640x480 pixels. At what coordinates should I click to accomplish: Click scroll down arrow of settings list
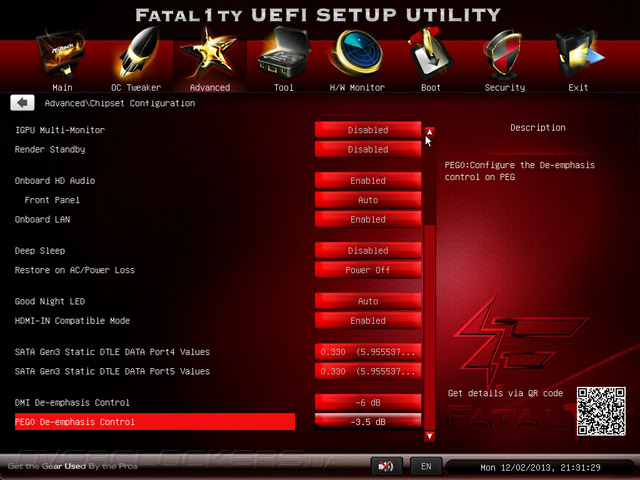pyautogui.click(x=429, y=436)
